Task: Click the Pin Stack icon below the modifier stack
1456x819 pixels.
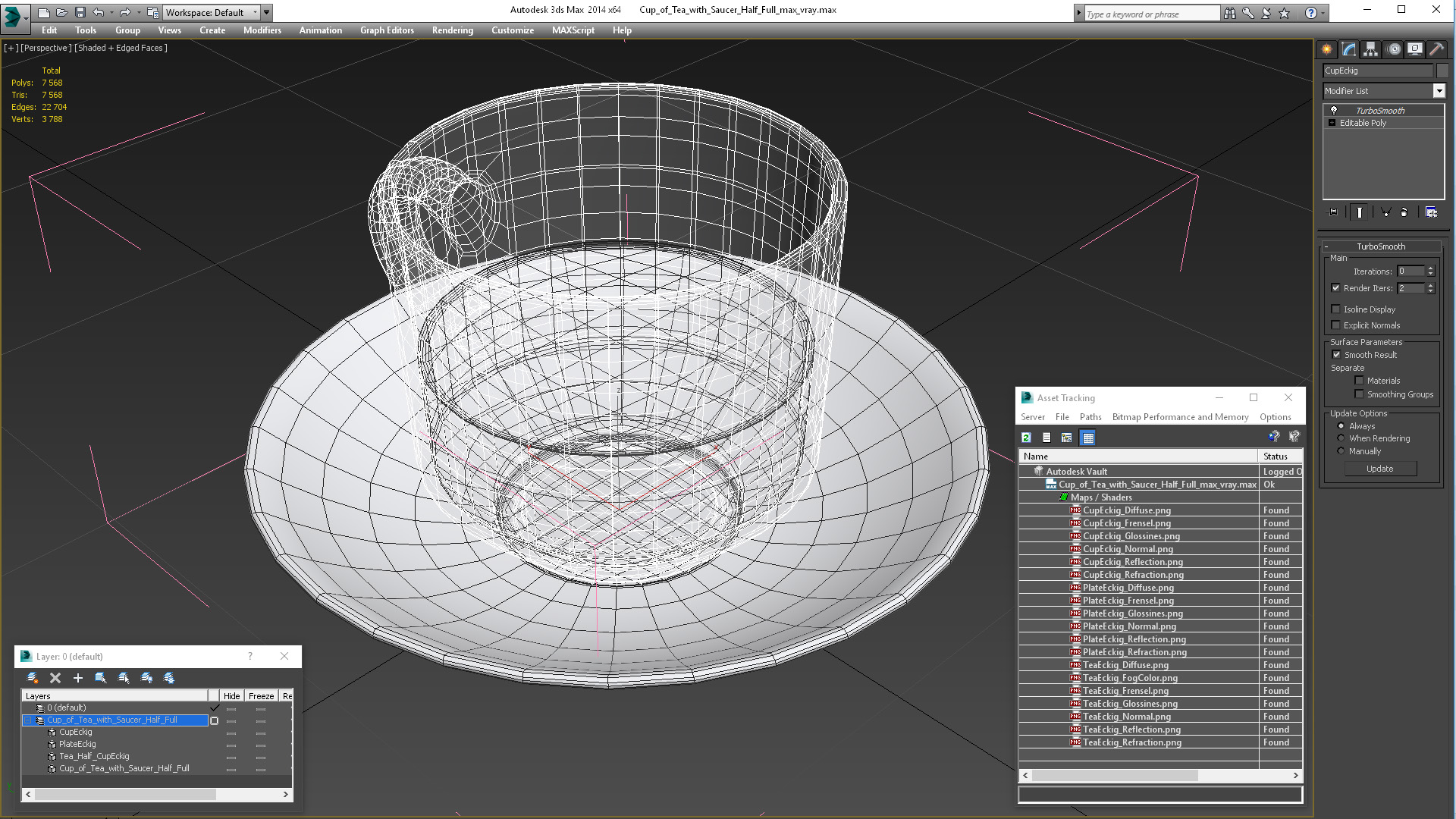Action: click(1333, 212)
